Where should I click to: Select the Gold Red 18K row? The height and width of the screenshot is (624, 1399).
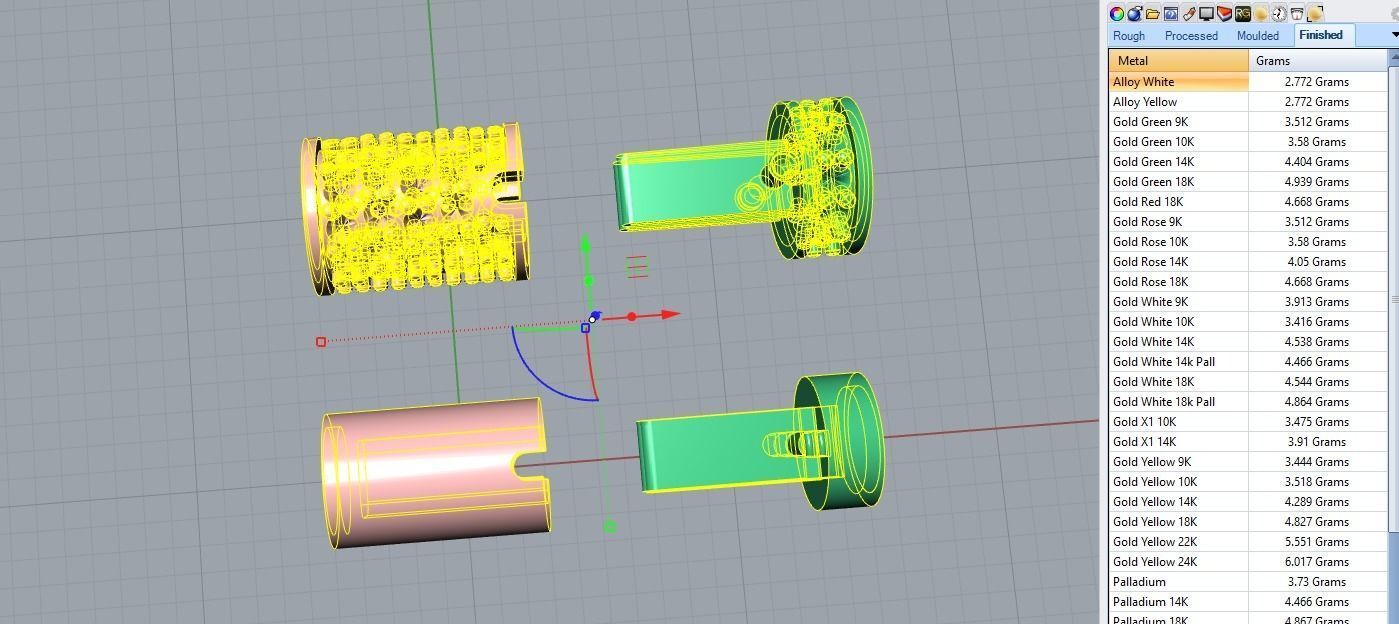pyautogui.click(x=1248, y=202)
